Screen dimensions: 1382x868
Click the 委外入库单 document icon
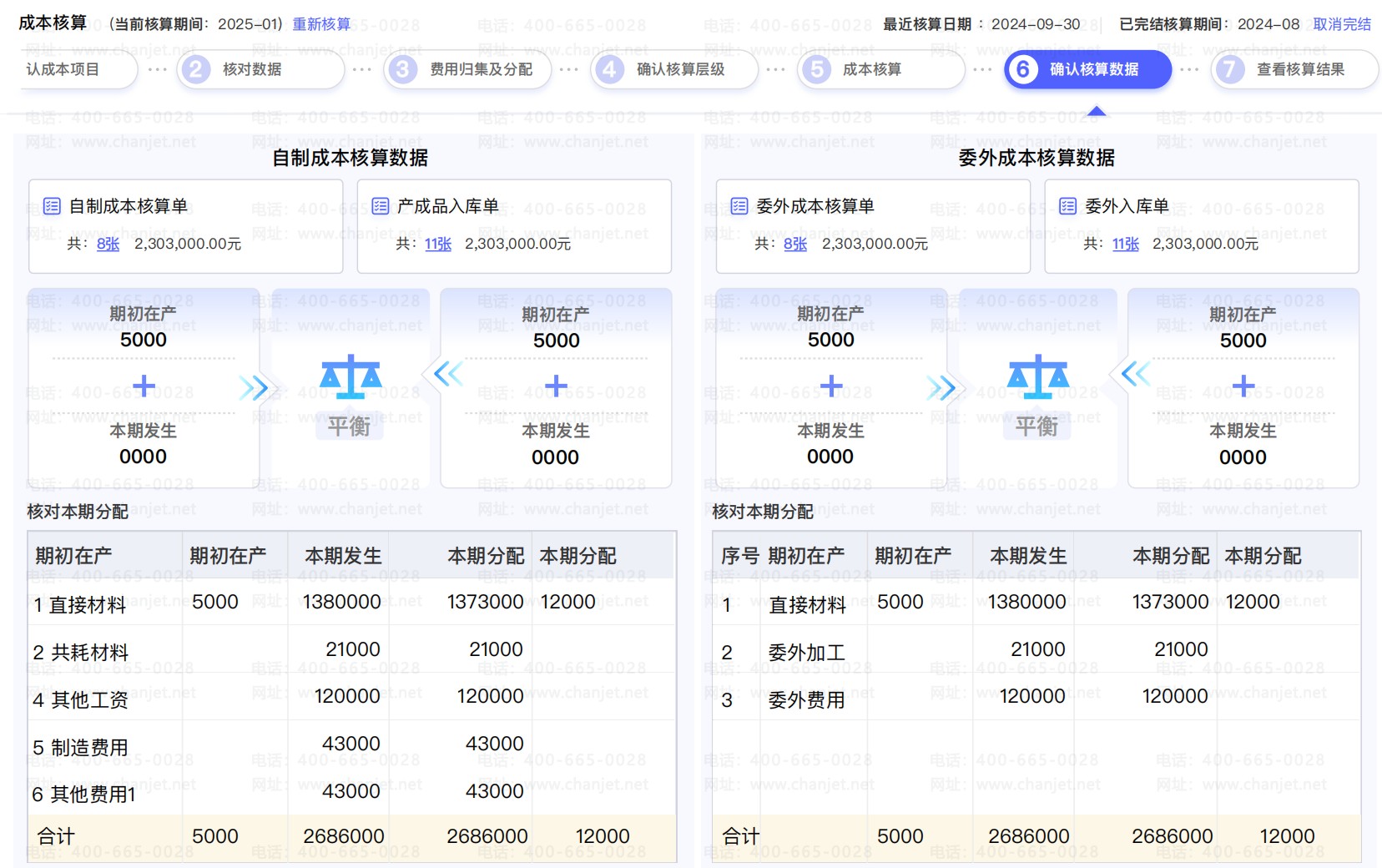tap(1068, 206)
